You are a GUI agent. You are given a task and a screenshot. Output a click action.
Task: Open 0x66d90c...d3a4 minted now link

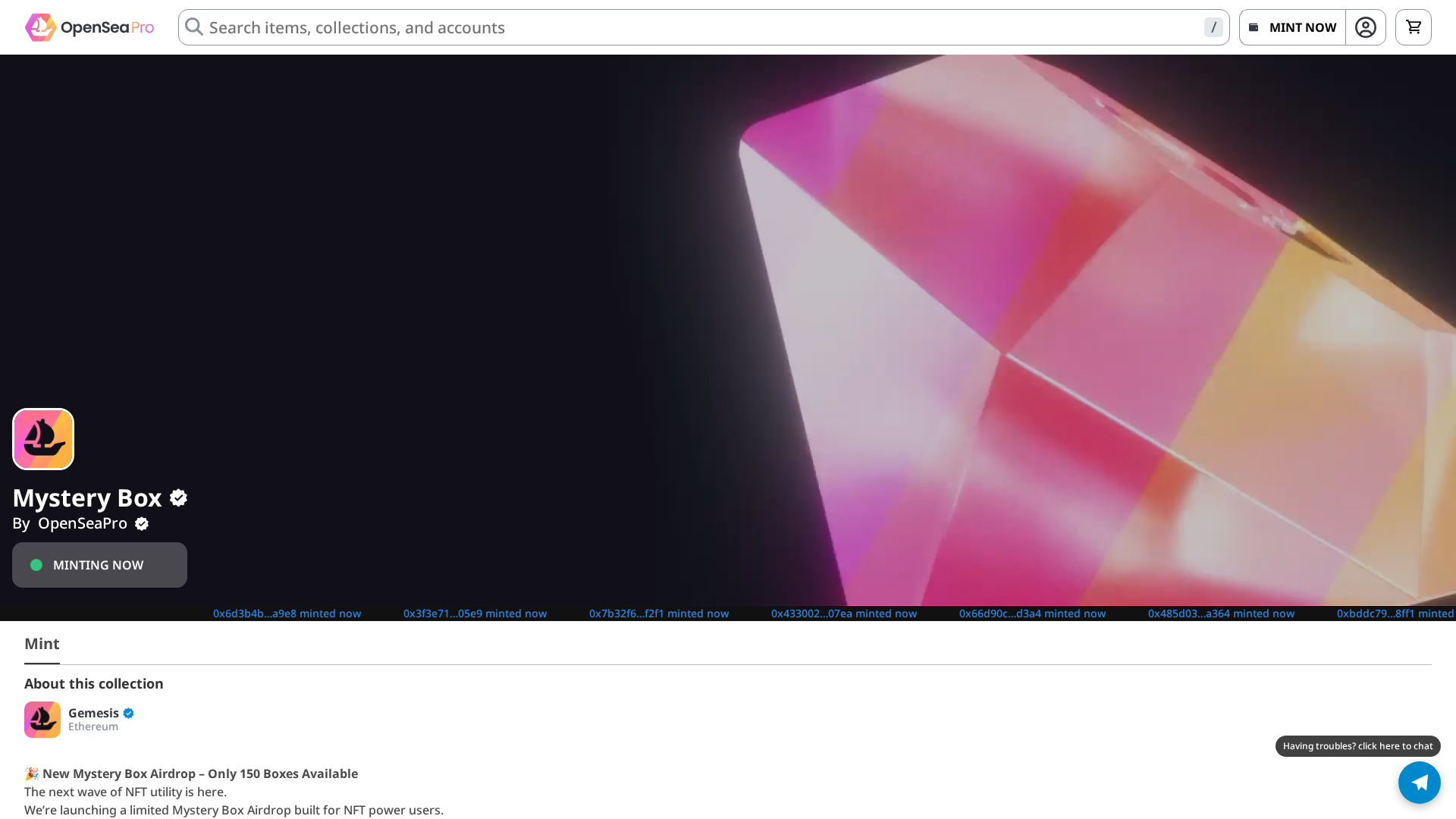[1032, 613]
